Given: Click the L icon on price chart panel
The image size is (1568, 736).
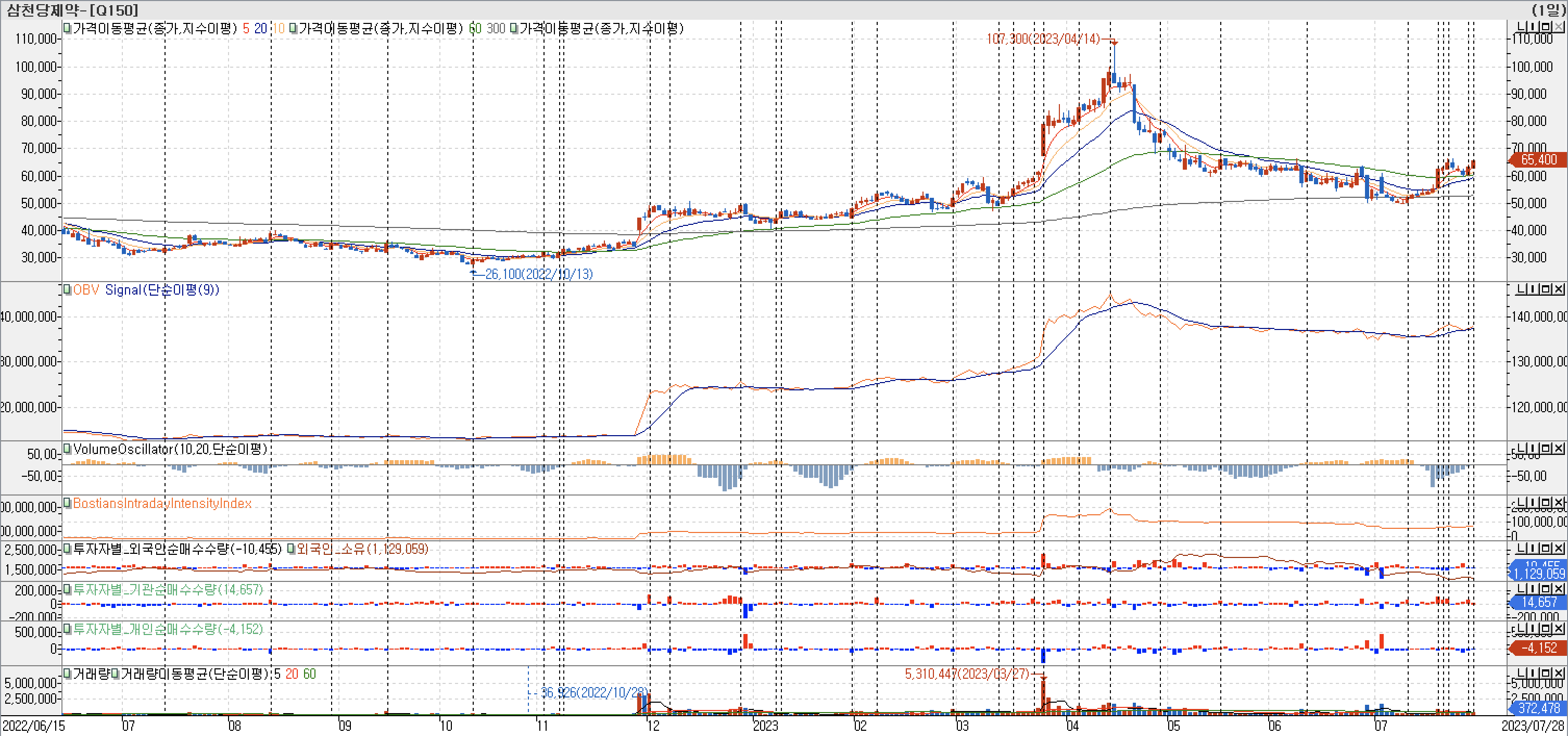Looking at the screenshot, I should click(x=1521, y=27).
